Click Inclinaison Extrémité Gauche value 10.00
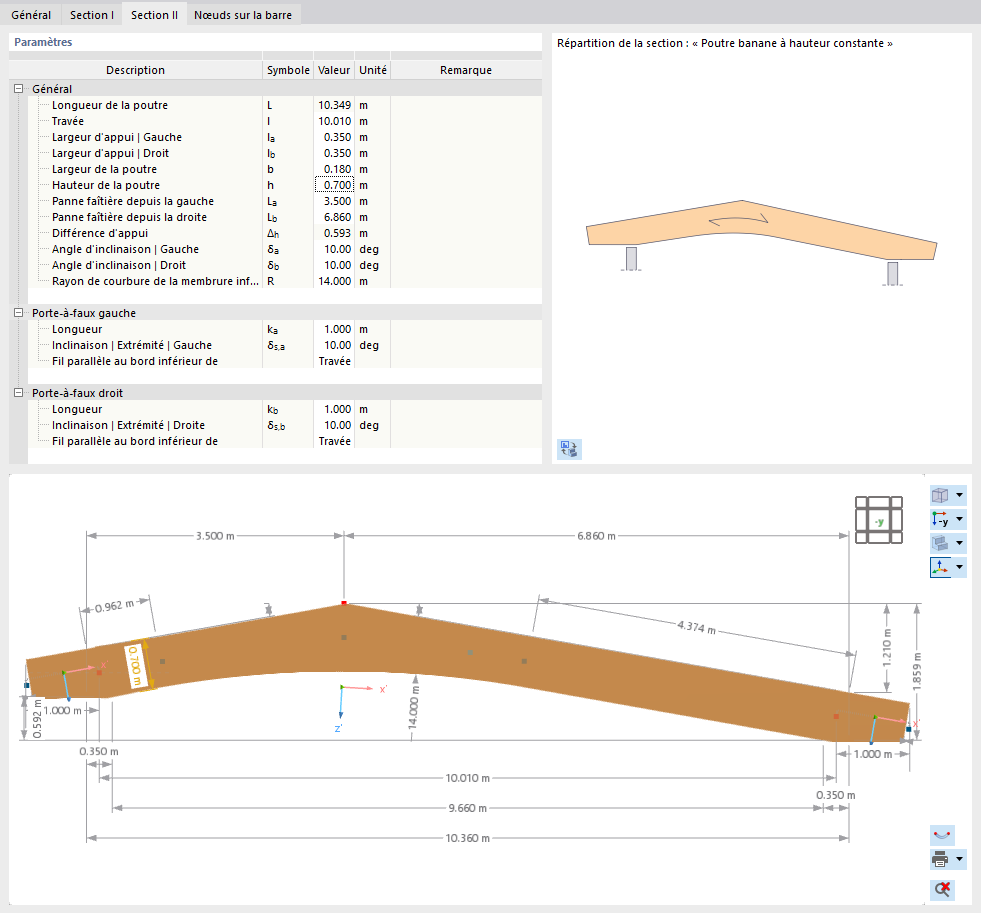Image resolution: width=981 pixels, height=913 pixels. tap(334, 345)
